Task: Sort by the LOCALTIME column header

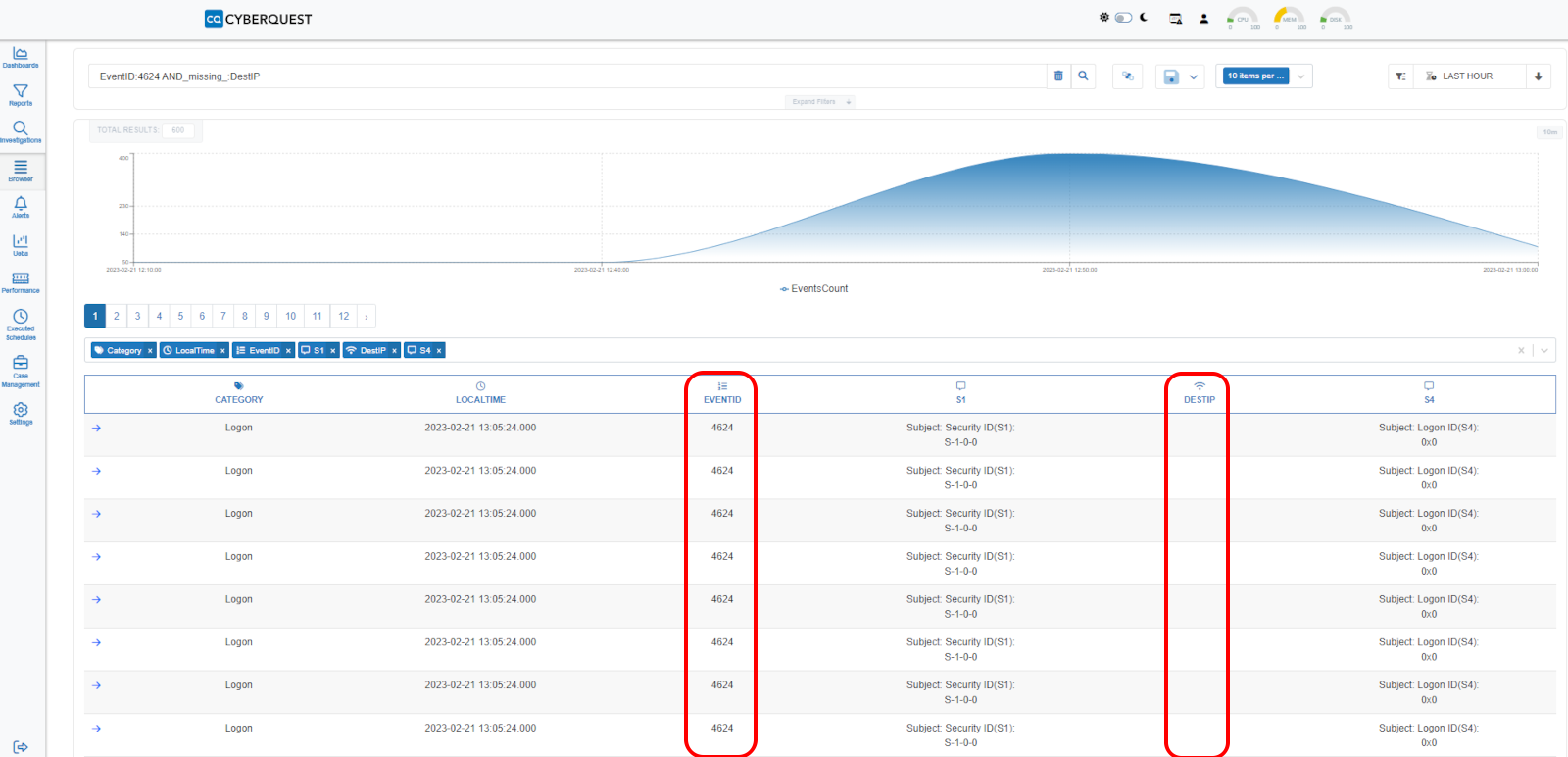Action: click(480, 394)
